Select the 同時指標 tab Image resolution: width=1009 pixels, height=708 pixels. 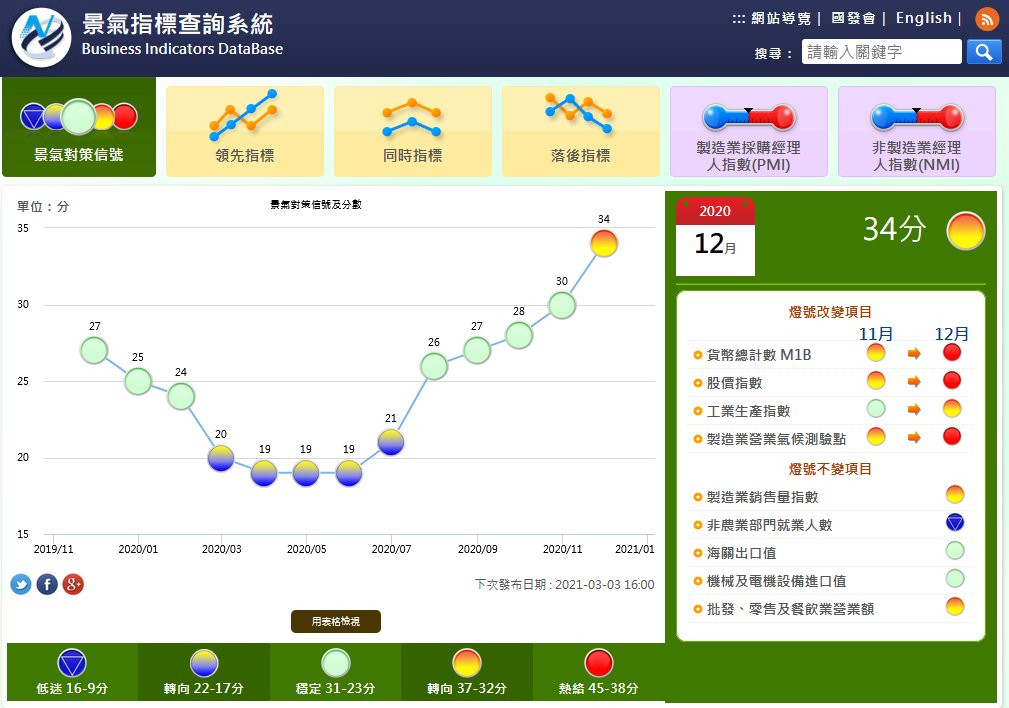click(412, 131)
